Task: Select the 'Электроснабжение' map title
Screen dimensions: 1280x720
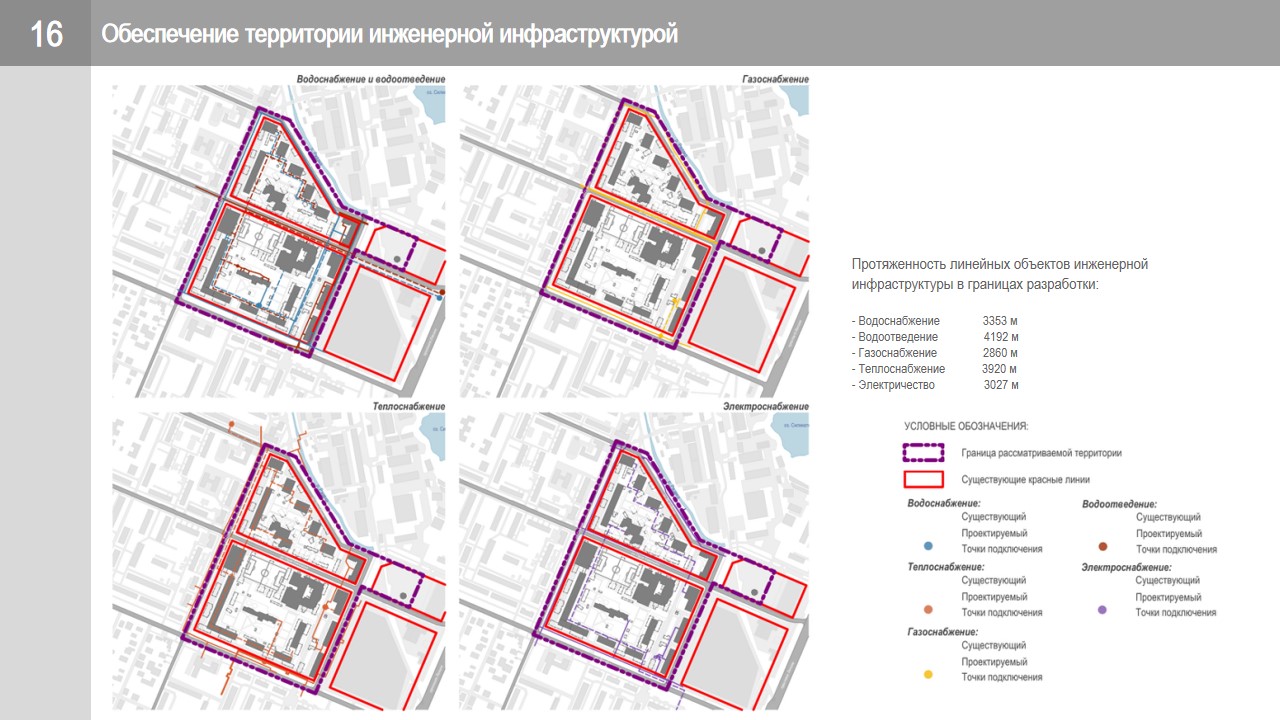Action: point(765,407)
